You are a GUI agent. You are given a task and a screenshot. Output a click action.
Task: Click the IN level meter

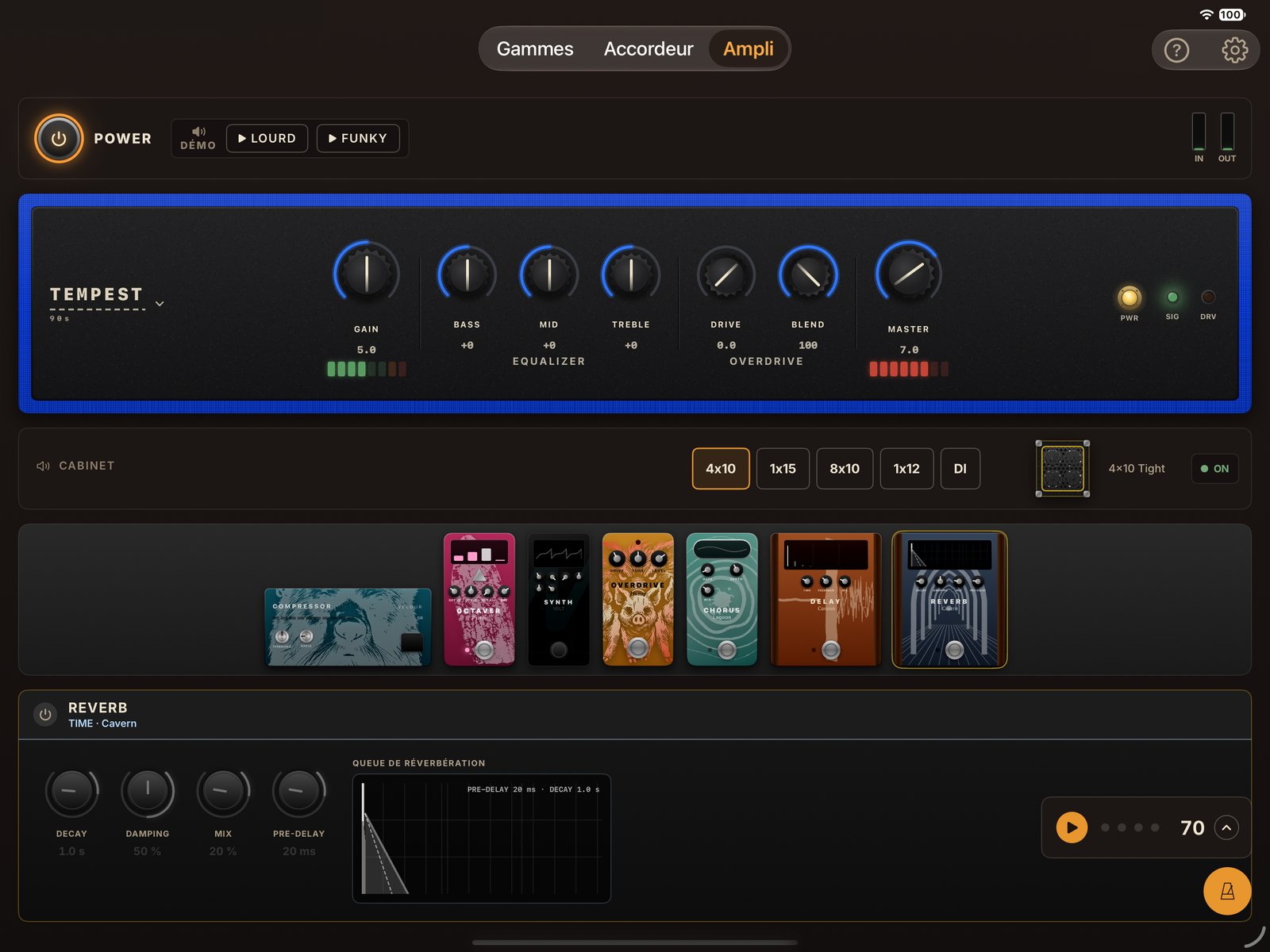coord(1199,132)
